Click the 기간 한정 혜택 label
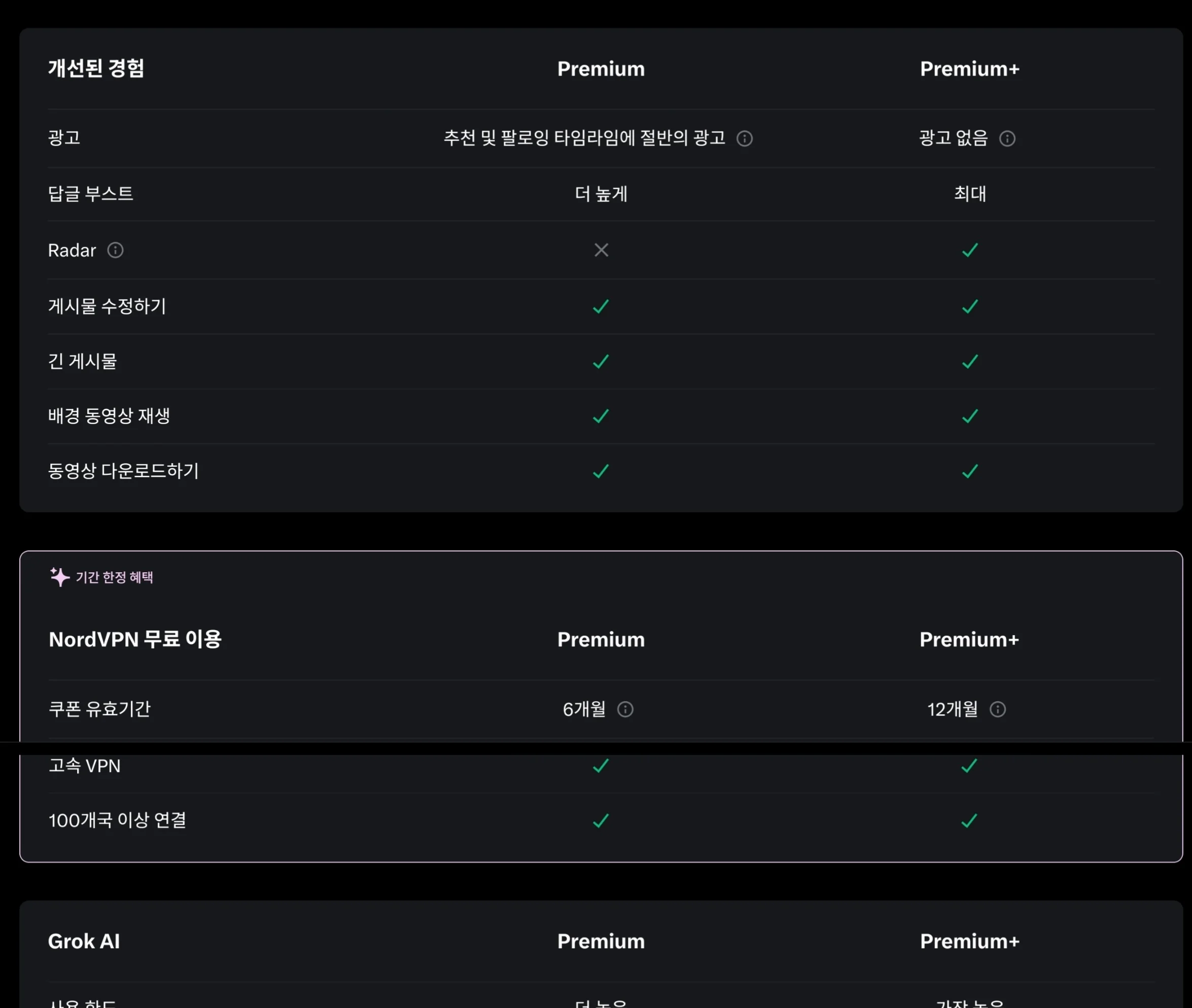This screenshot has width=1192, height=1008. (x=114, y=577)
